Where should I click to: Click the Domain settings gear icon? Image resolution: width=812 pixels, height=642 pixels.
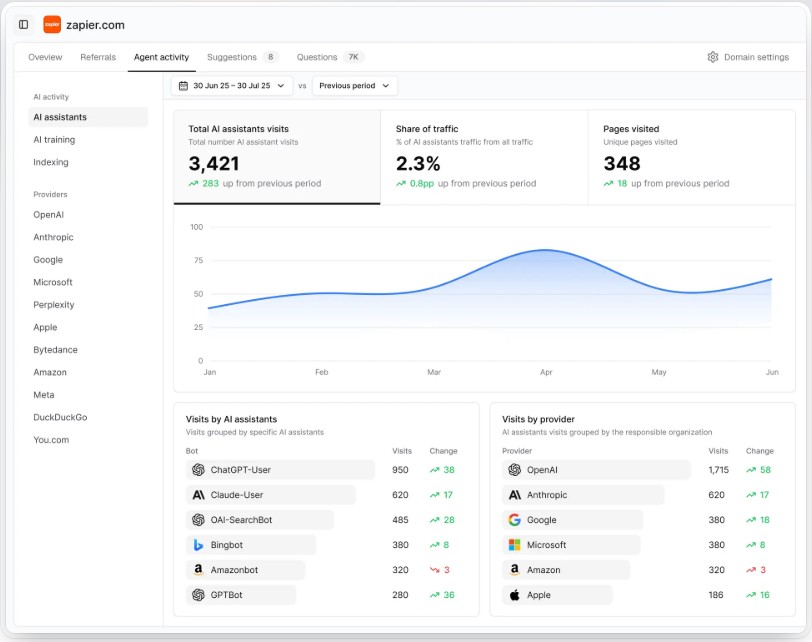coord(713,57)
